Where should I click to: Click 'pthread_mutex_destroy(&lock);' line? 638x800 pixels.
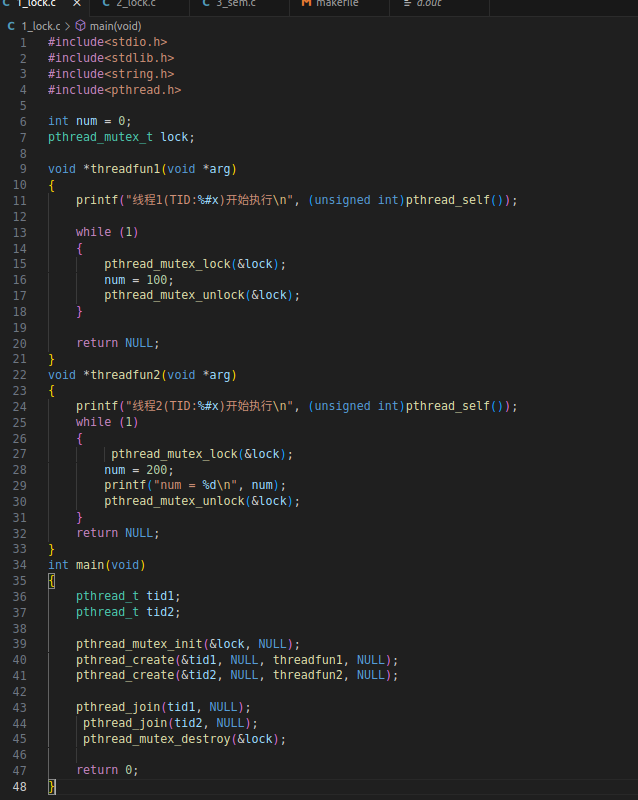(x=184, y=739)
